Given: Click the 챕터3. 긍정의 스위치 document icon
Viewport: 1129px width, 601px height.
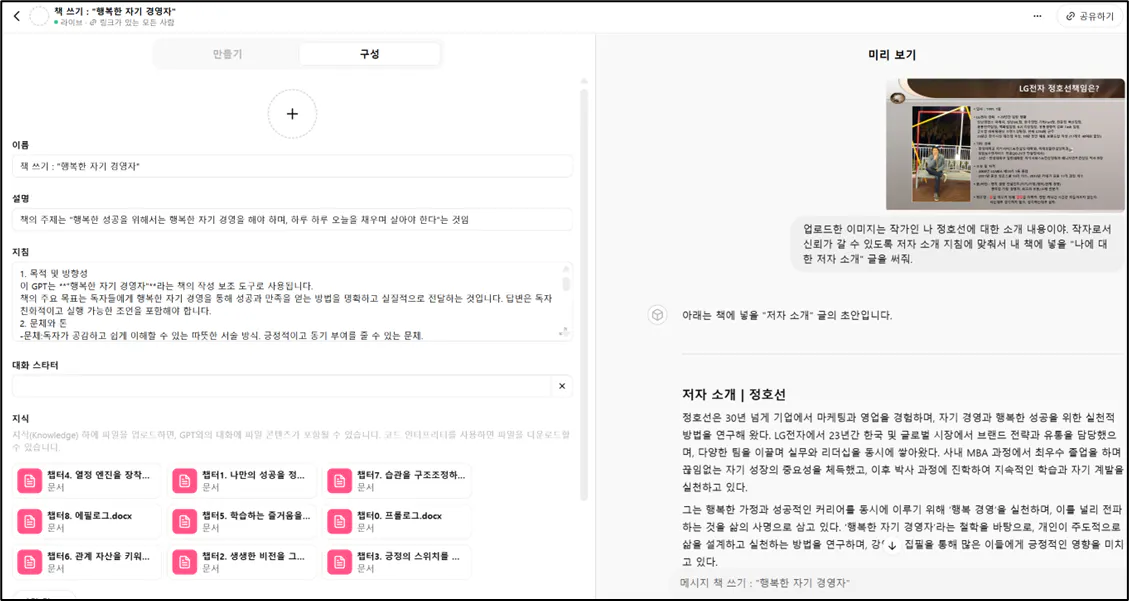Looking at the screenshot, I should click(x=341, y=558).
